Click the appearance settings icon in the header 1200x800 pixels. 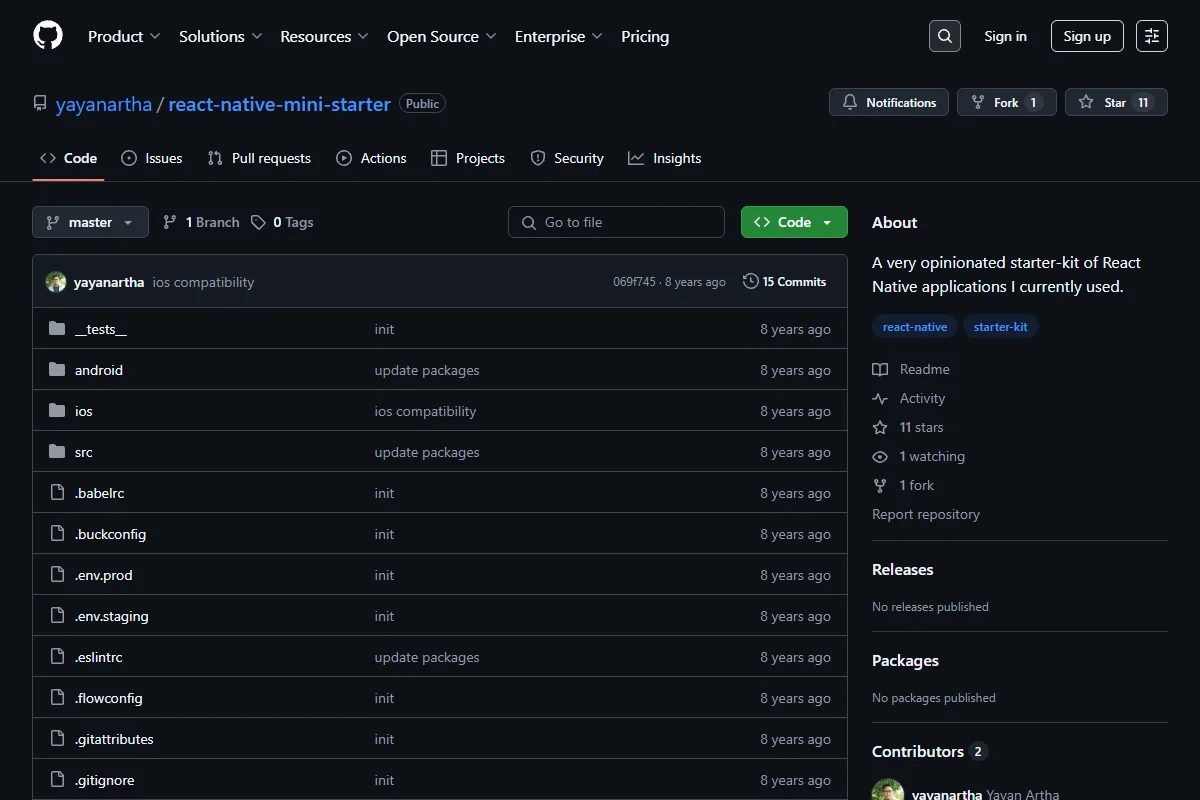click(x=1152, y=36)
